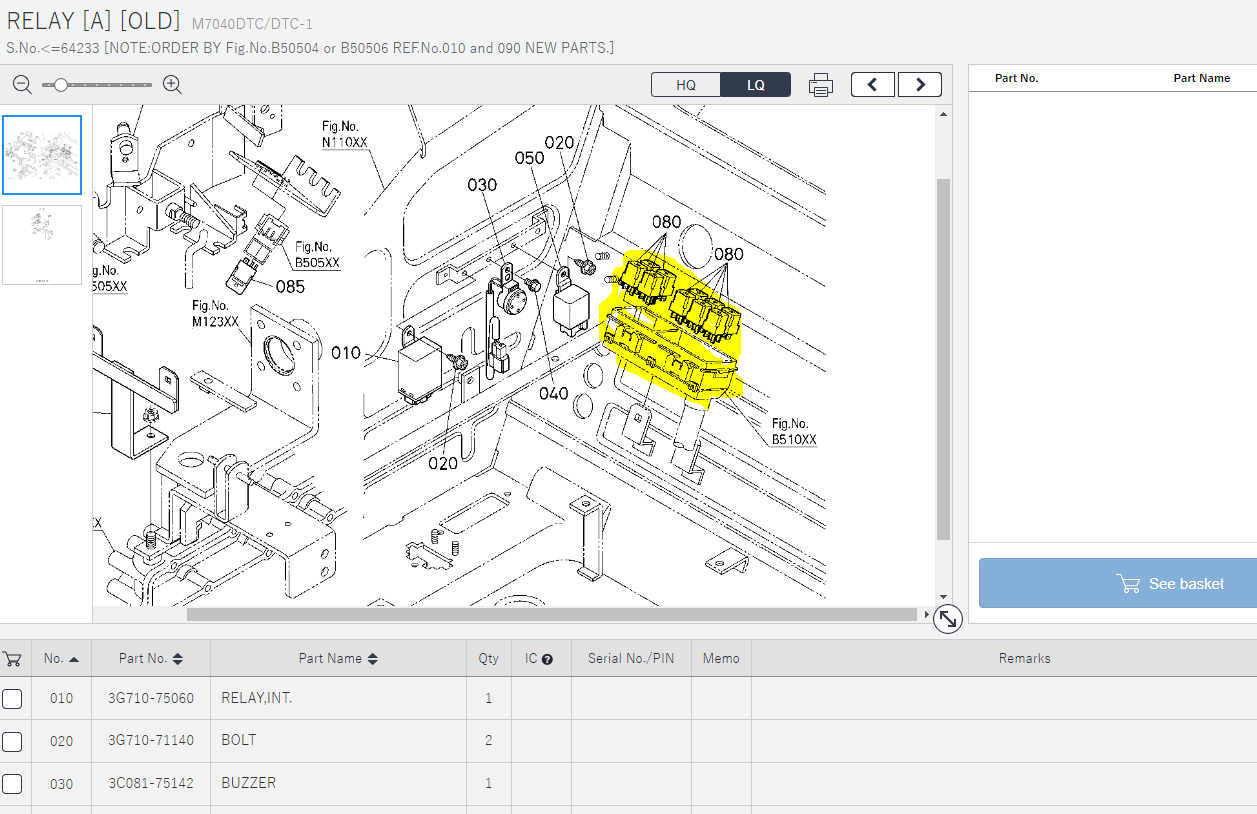The width and height of the screenshot is (1257, 814).
Task: Go to the previous diagram page
Action: 873,85
